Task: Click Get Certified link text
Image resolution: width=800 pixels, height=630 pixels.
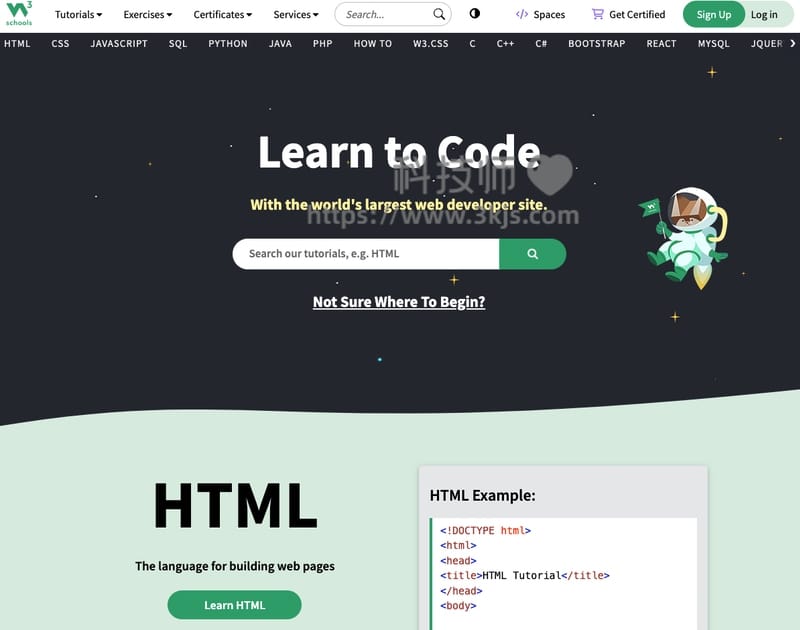Action: pyautogui.click(x=637, y=15)
